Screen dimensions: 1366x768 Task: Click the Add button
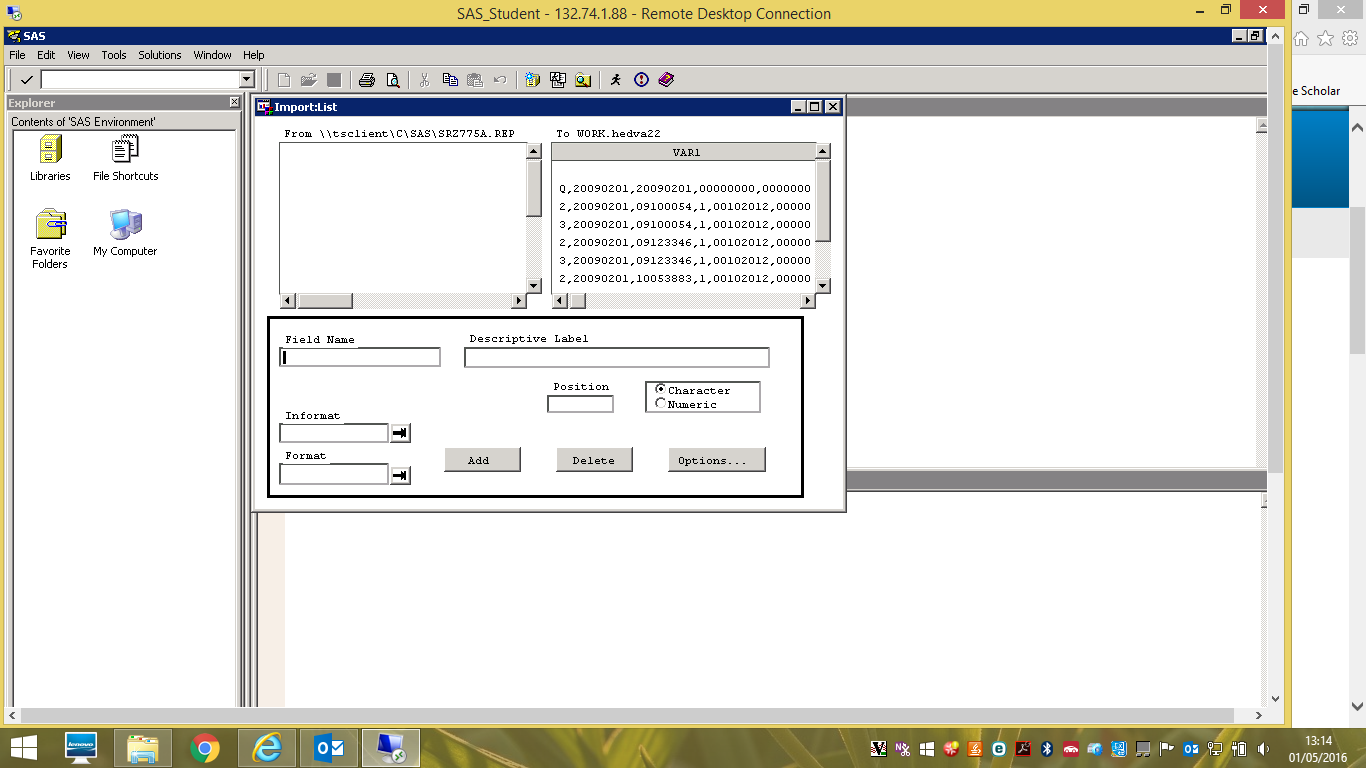482,459
